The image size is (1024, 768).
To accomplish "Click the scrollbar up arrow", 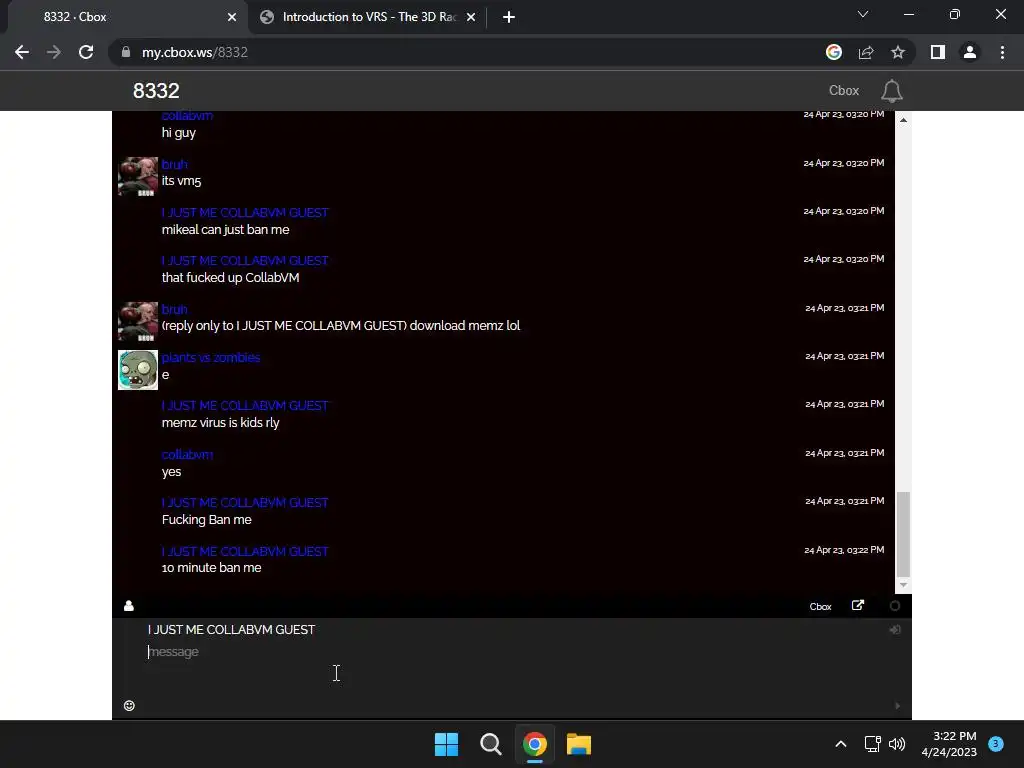I will tap(903, 120).
